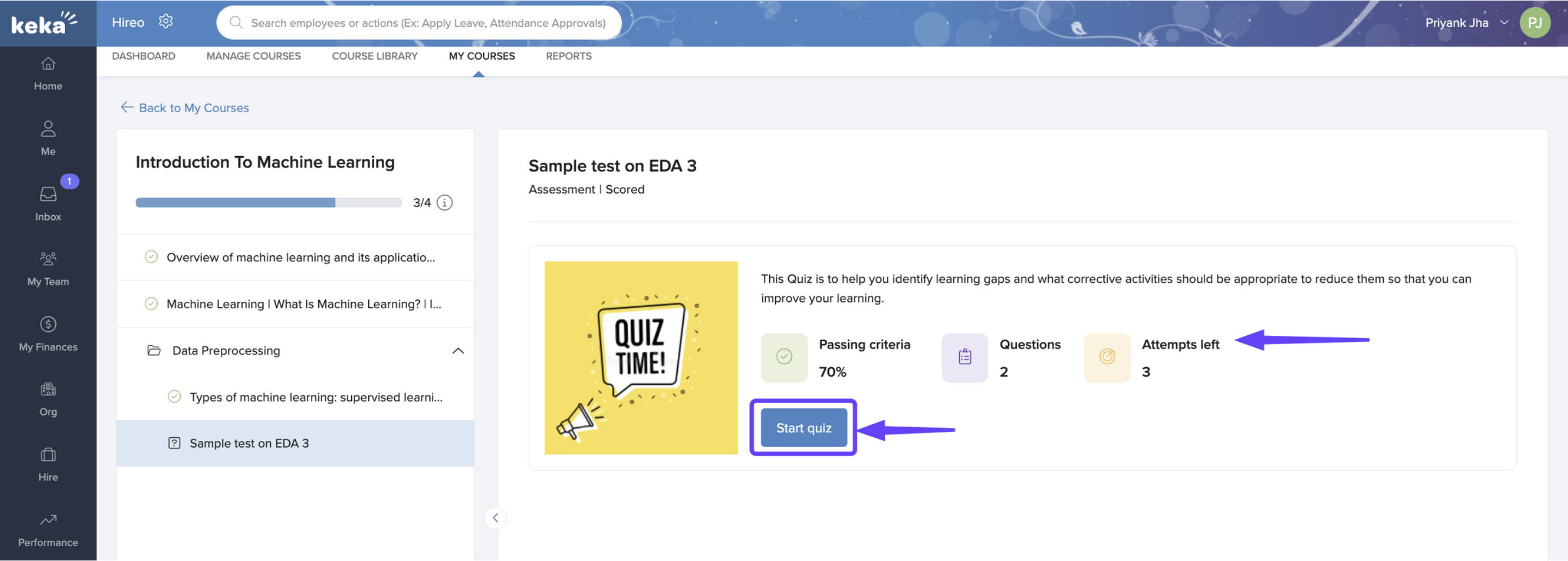The image size is (1568, 561).
Task: Switch to the Reports tab
Action: [568, 56]
